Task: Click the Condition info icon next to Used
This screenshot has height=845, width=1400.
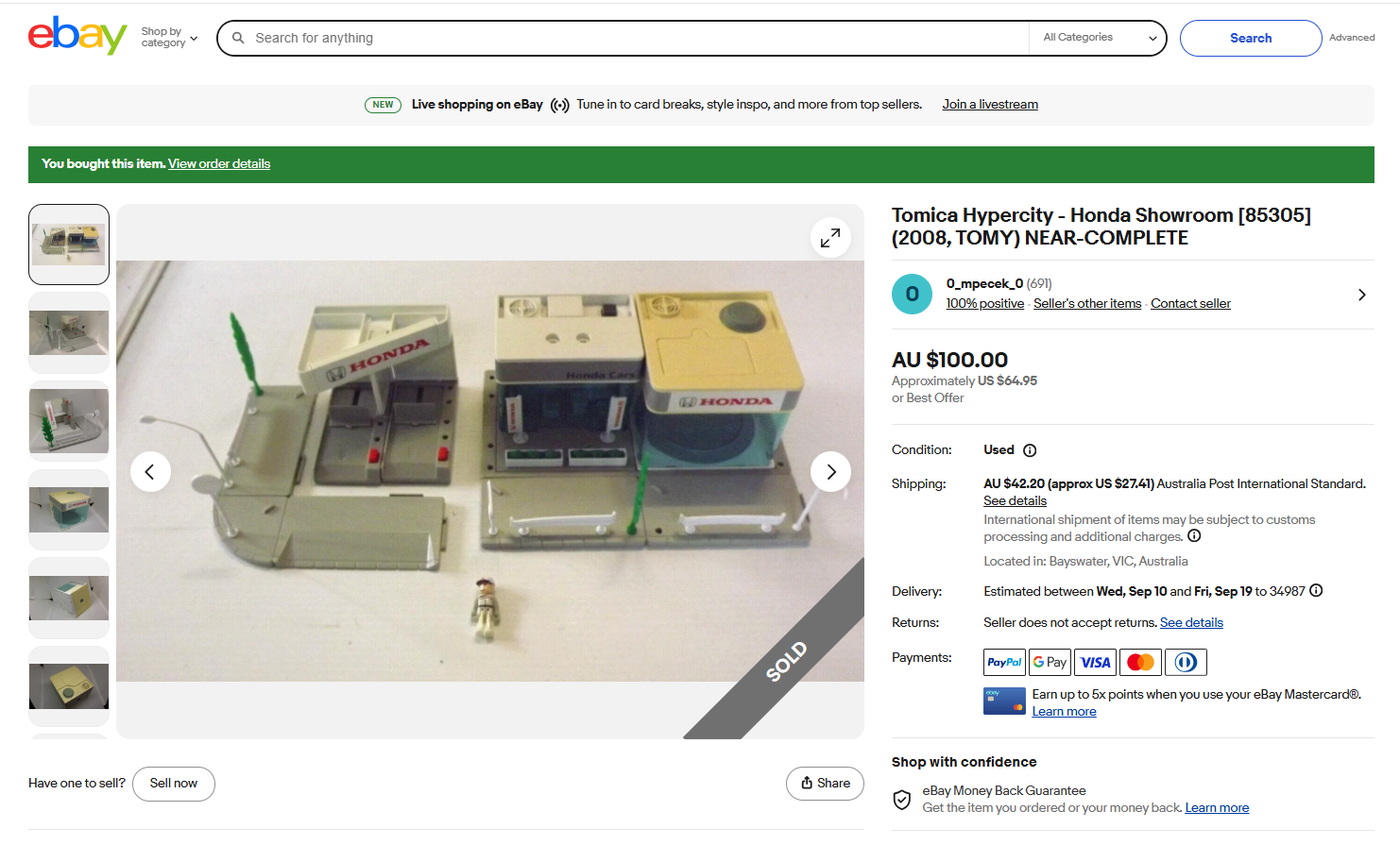Action: [1030, 450]
